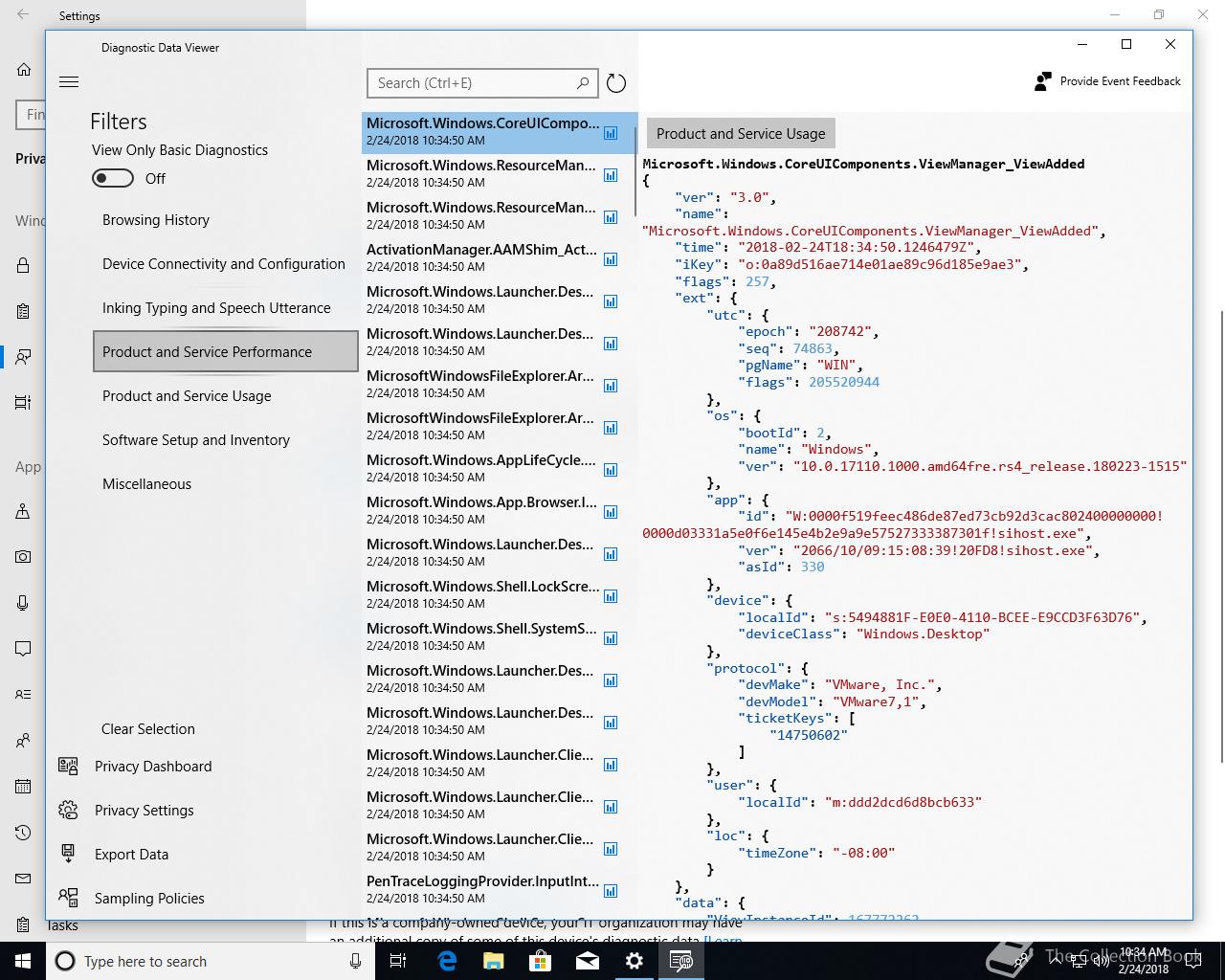Click Clear Selection
This screenshot has height=980, width=1225.
coord(148,729)
